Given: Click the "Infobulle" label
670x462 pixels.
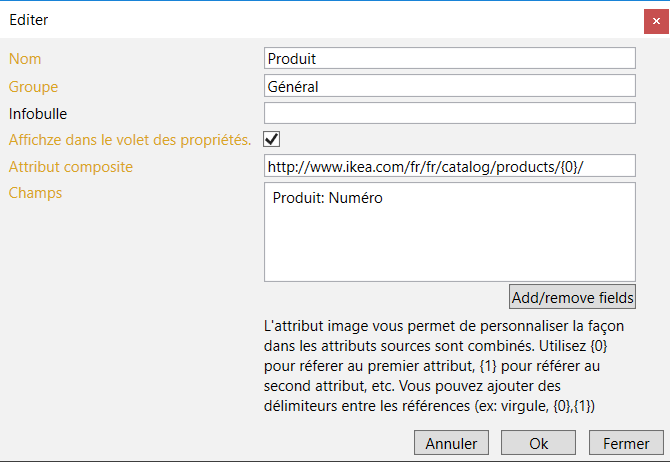Looking at the screenshot, I should 38,114.
